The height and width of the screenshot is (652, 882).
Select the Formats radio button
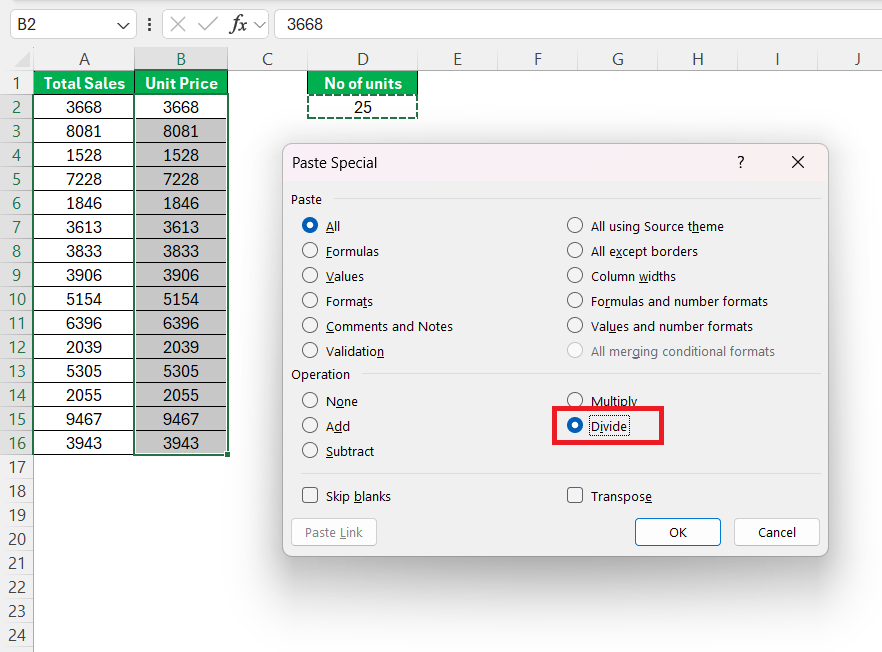pyautogui.click(x=310, y=300)
